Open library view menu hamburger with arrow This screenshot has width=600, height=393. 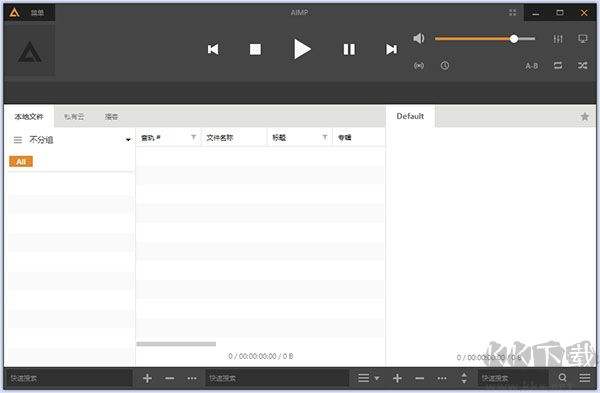pos(368,378)
